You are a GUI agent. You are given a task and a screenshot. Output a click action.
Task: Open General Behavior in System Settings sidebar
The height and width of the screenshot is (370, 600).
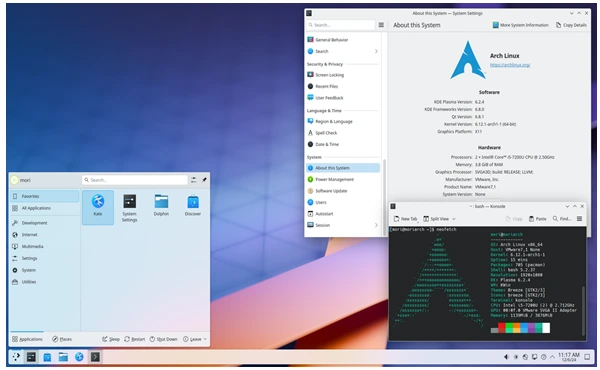pyautogui.click(x=343, y=40)
